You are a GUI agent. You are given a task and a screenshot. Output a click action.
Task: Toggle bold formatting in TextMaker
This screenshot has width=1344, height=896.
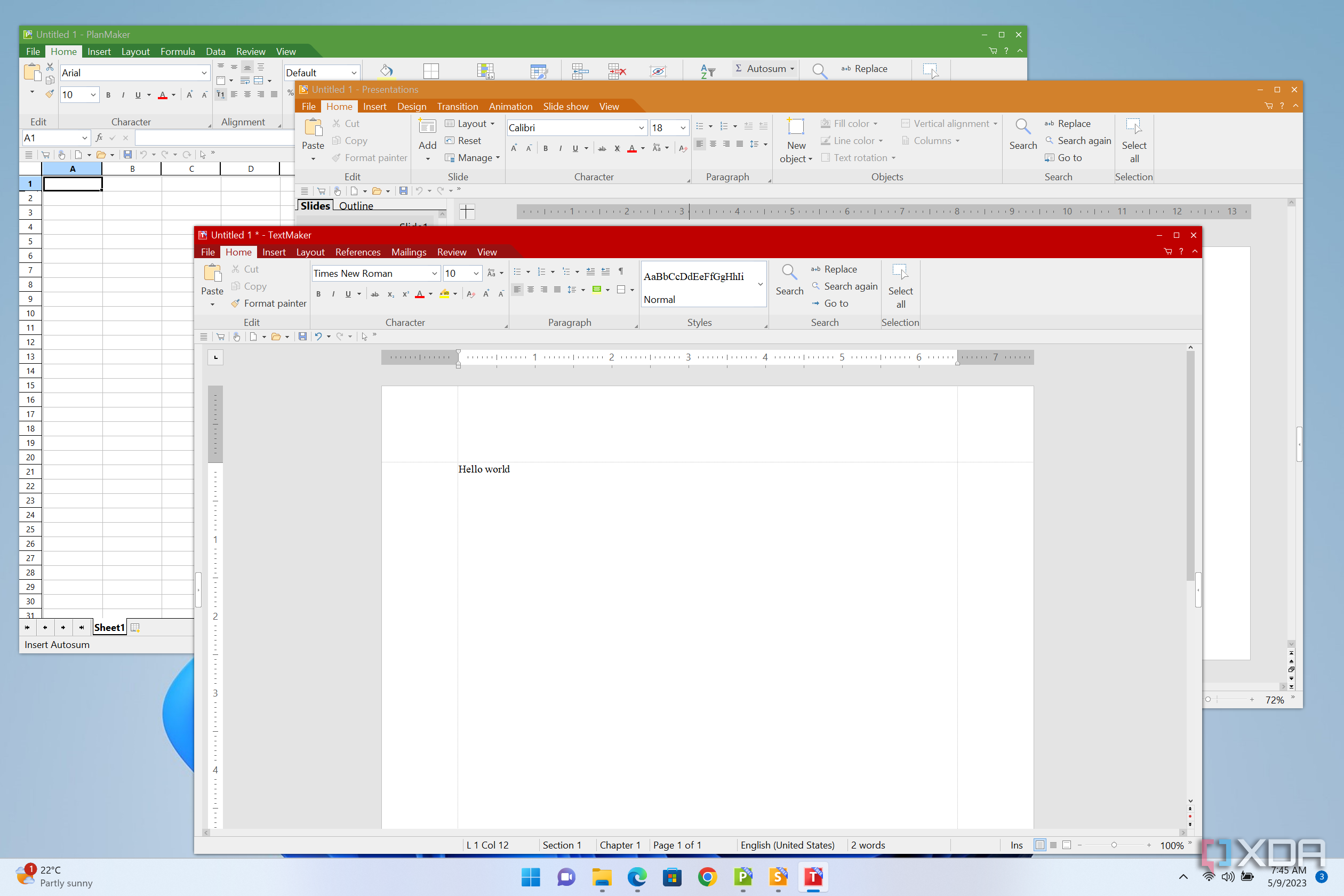click(x=318, y=294)
